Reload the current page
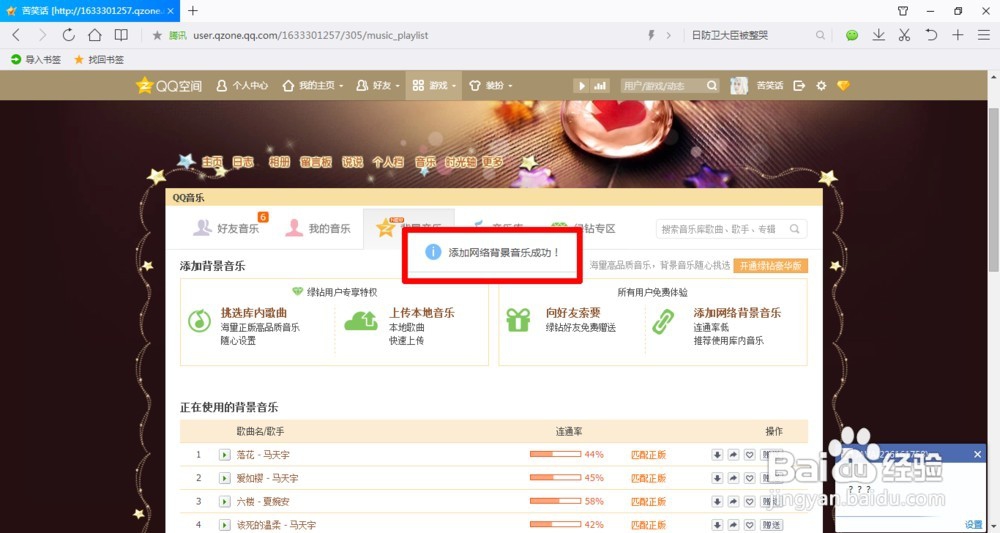 pos(68,35)
